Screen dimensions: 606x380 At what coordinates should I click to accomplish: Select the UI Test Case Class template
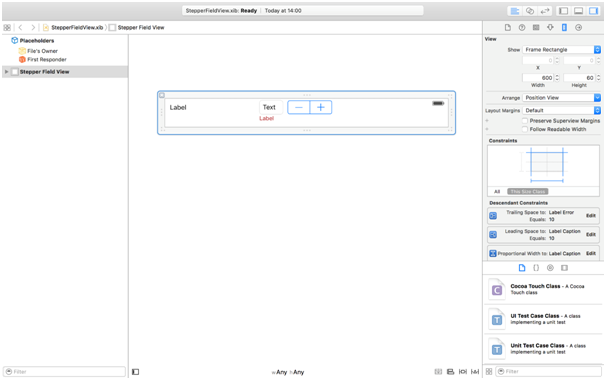click(543, 319)
